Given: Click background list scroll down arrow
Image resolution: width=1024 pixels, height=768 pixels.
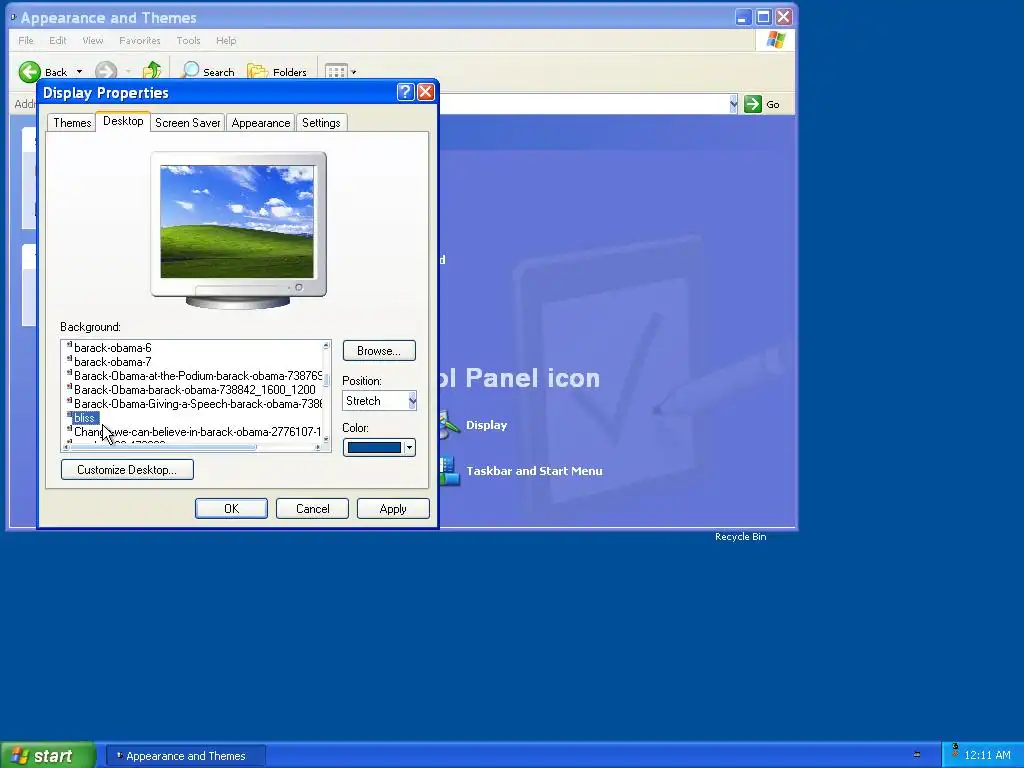Looking at the screenshot, I should pyautogui.click(x=327, y=440).
